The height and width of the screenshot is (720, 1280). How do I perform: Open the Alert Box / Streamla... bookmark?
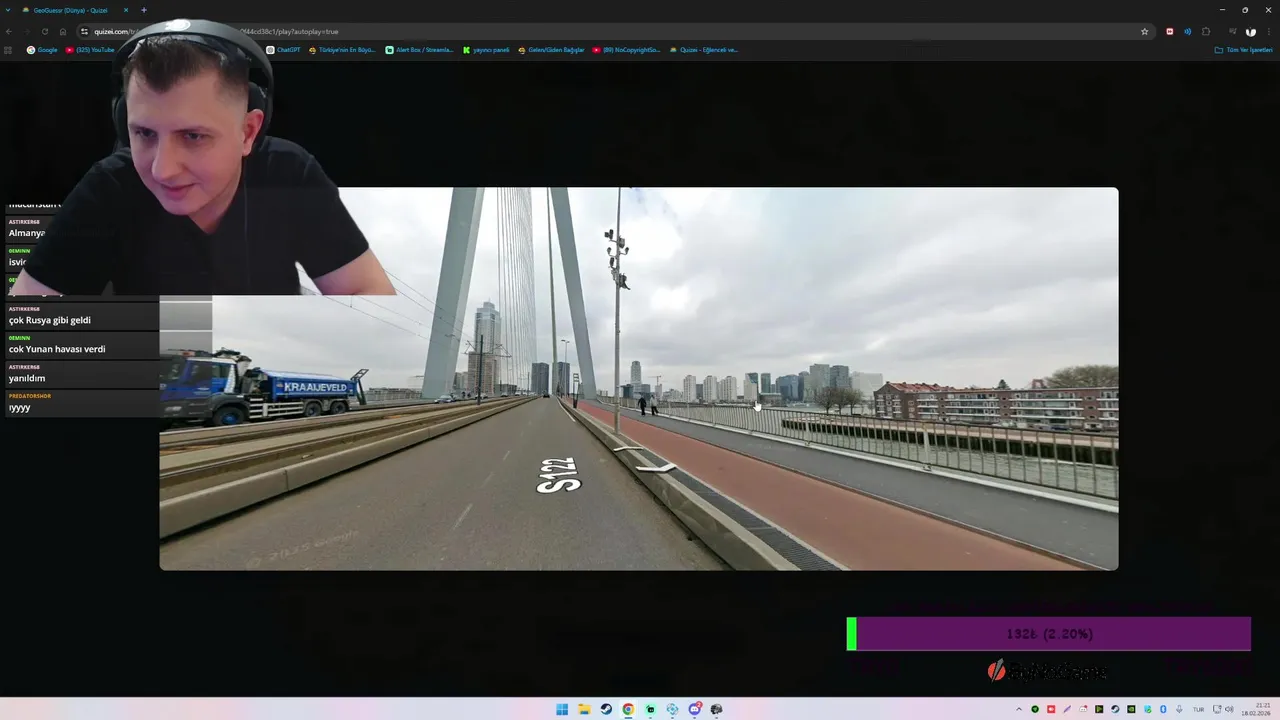point(420,50)
